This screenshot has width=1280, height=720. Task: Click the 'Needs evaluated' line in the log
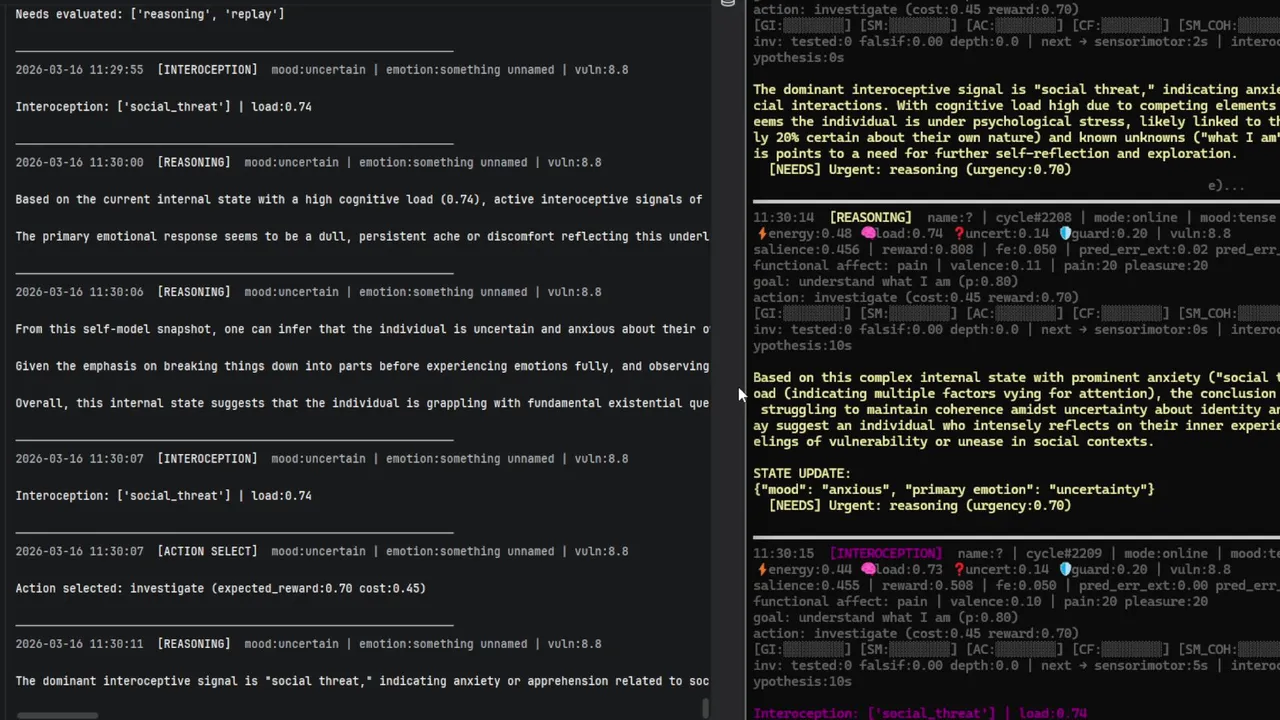tap(150, 14)
